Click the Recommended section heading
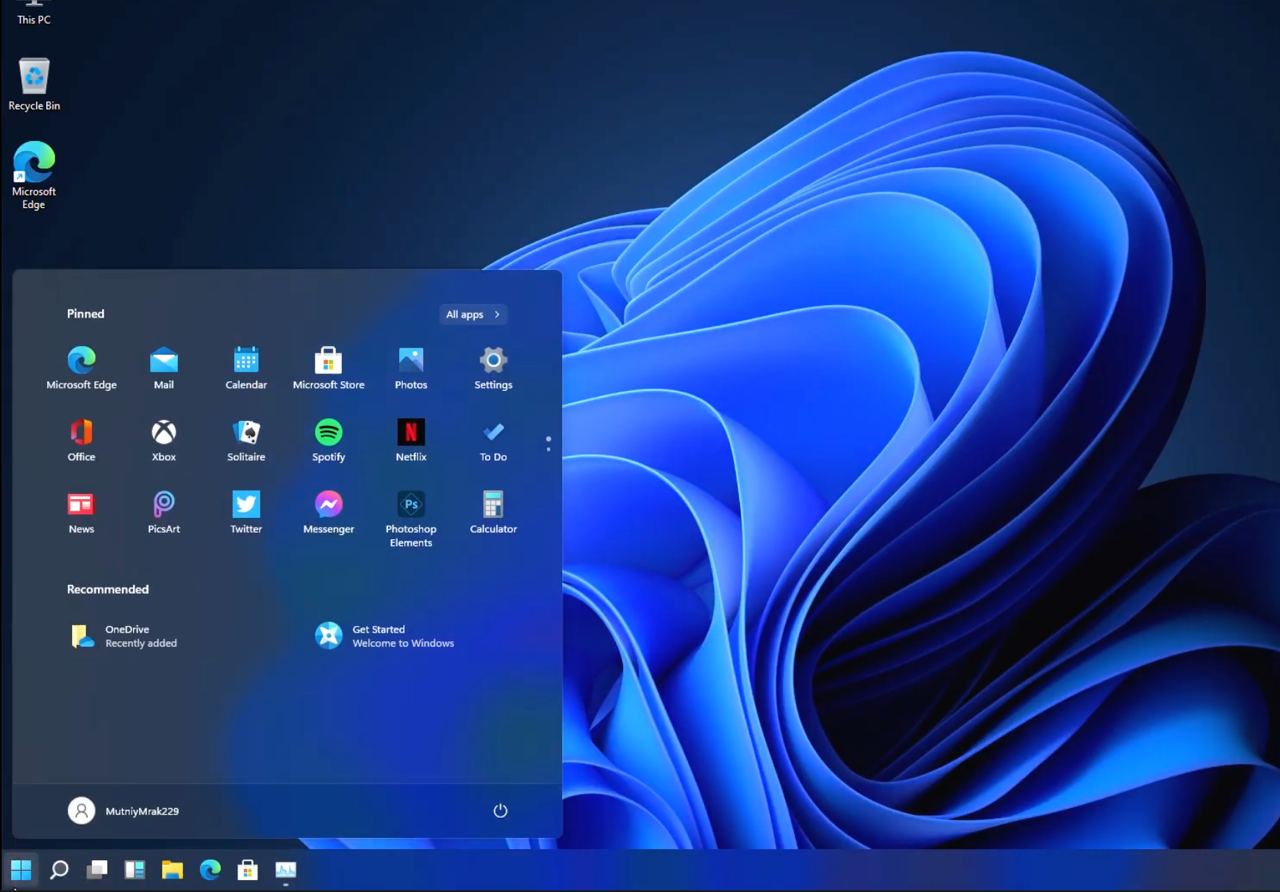This screenshot has height=892, width=1280. 108,589
